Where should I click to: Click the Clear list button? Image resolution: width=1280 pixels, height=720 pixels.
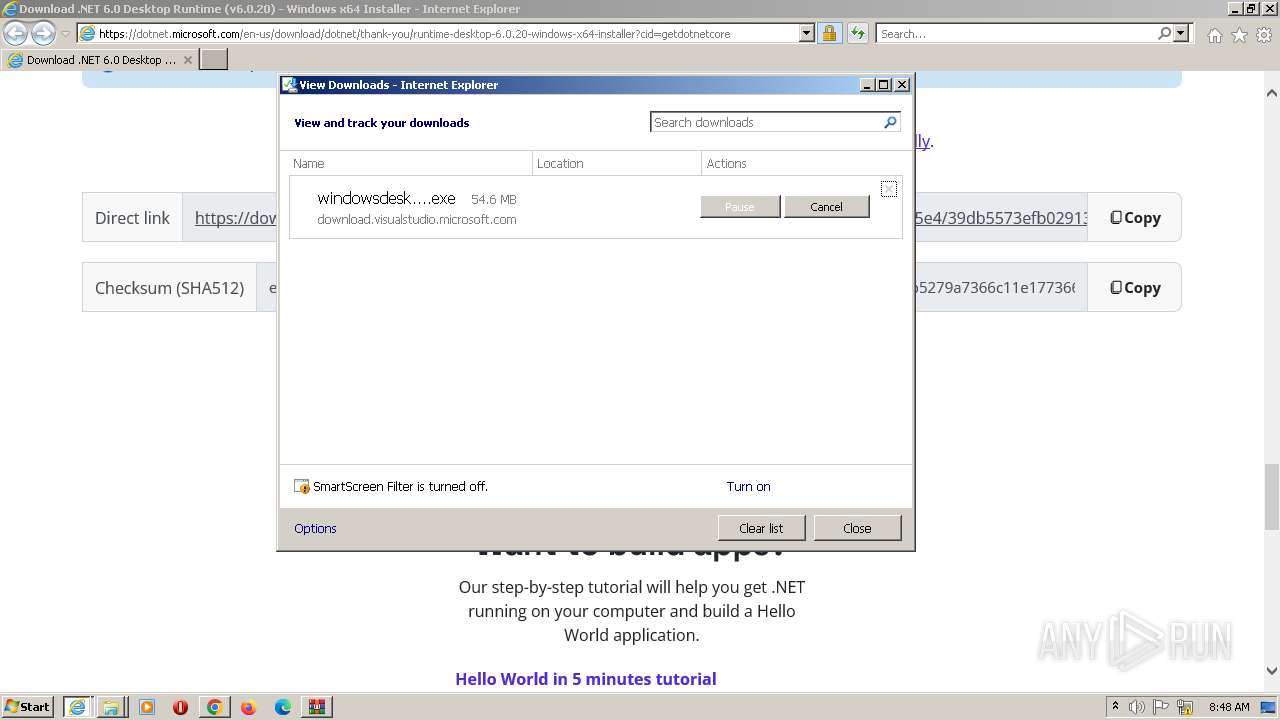pos(761,528)
